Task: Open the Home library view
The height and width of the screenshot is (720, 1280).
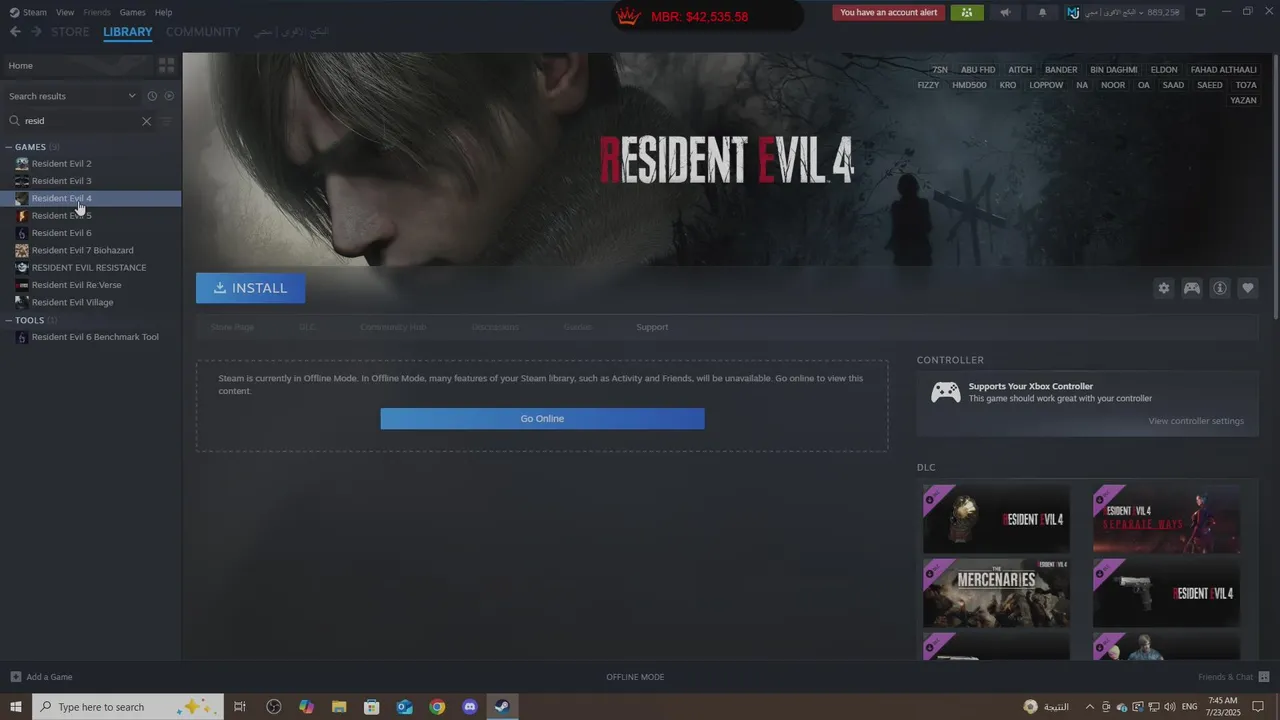Action: (x=78, y=65)
